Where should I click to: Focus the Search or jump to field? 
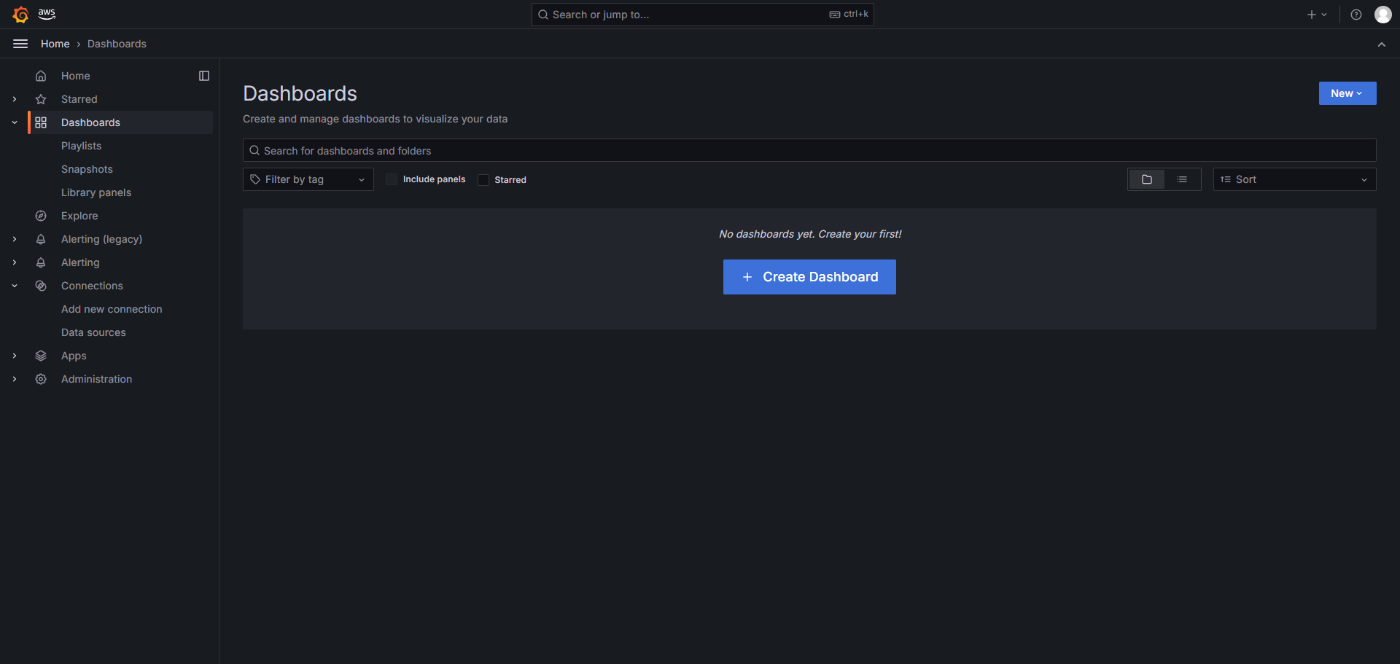(702, 14)
